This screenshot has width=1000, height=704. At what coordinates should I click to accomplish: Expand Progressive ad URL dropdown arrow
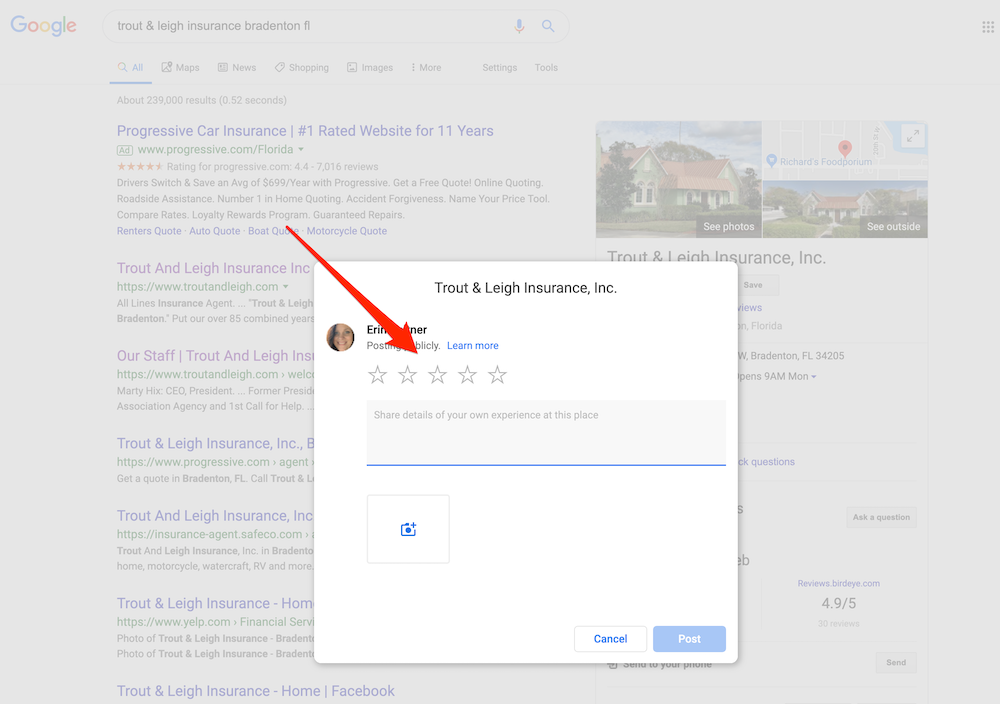(x=301, y=149)
